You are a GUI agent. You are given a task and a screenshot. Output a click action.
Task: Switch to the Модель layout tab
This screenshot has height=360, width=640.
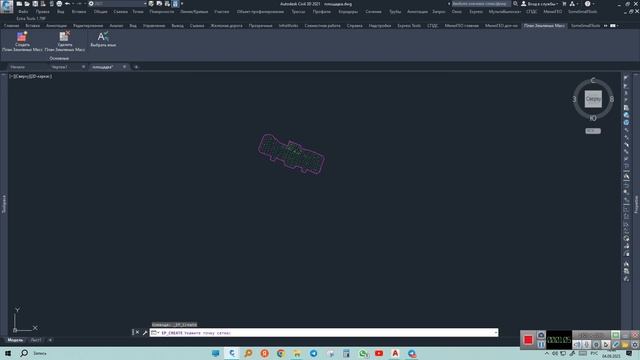(x=15, y=340)
